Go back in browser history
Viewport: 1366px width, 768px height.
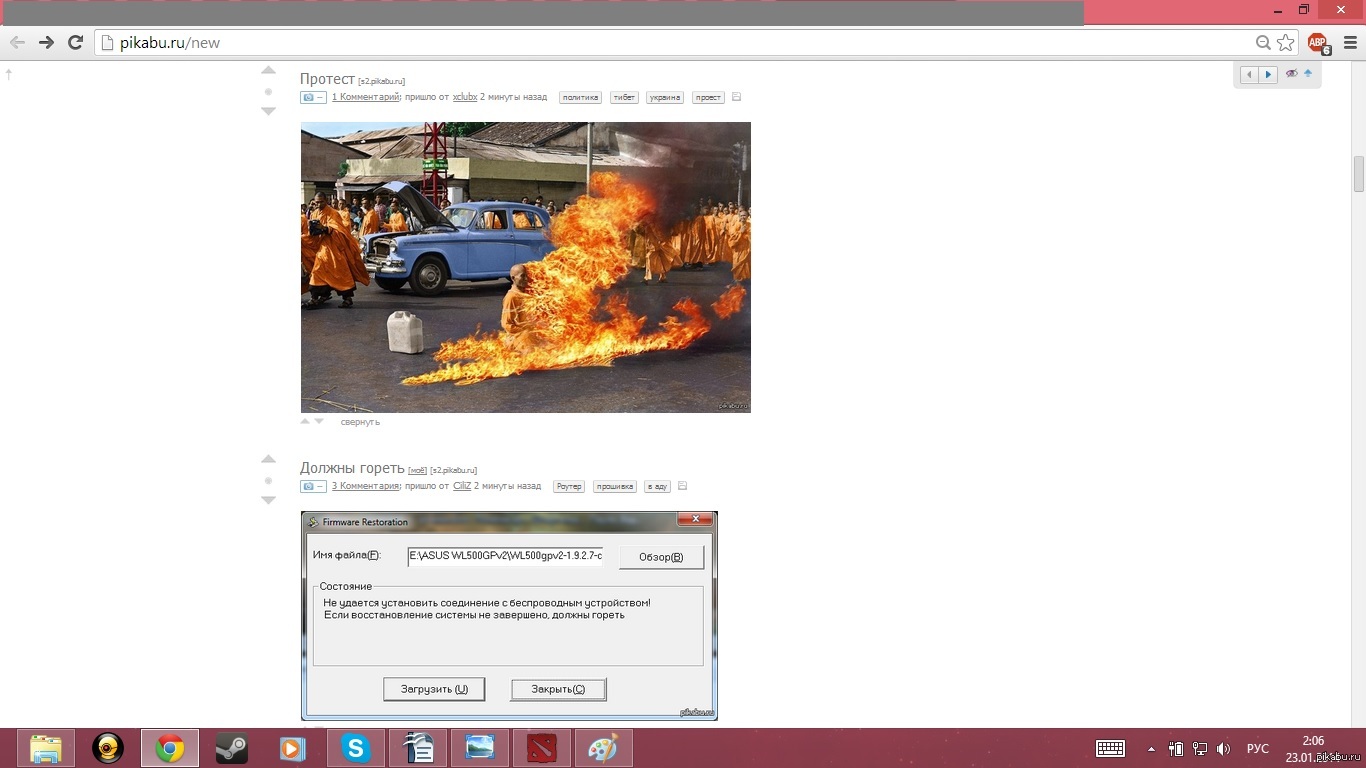17,42
